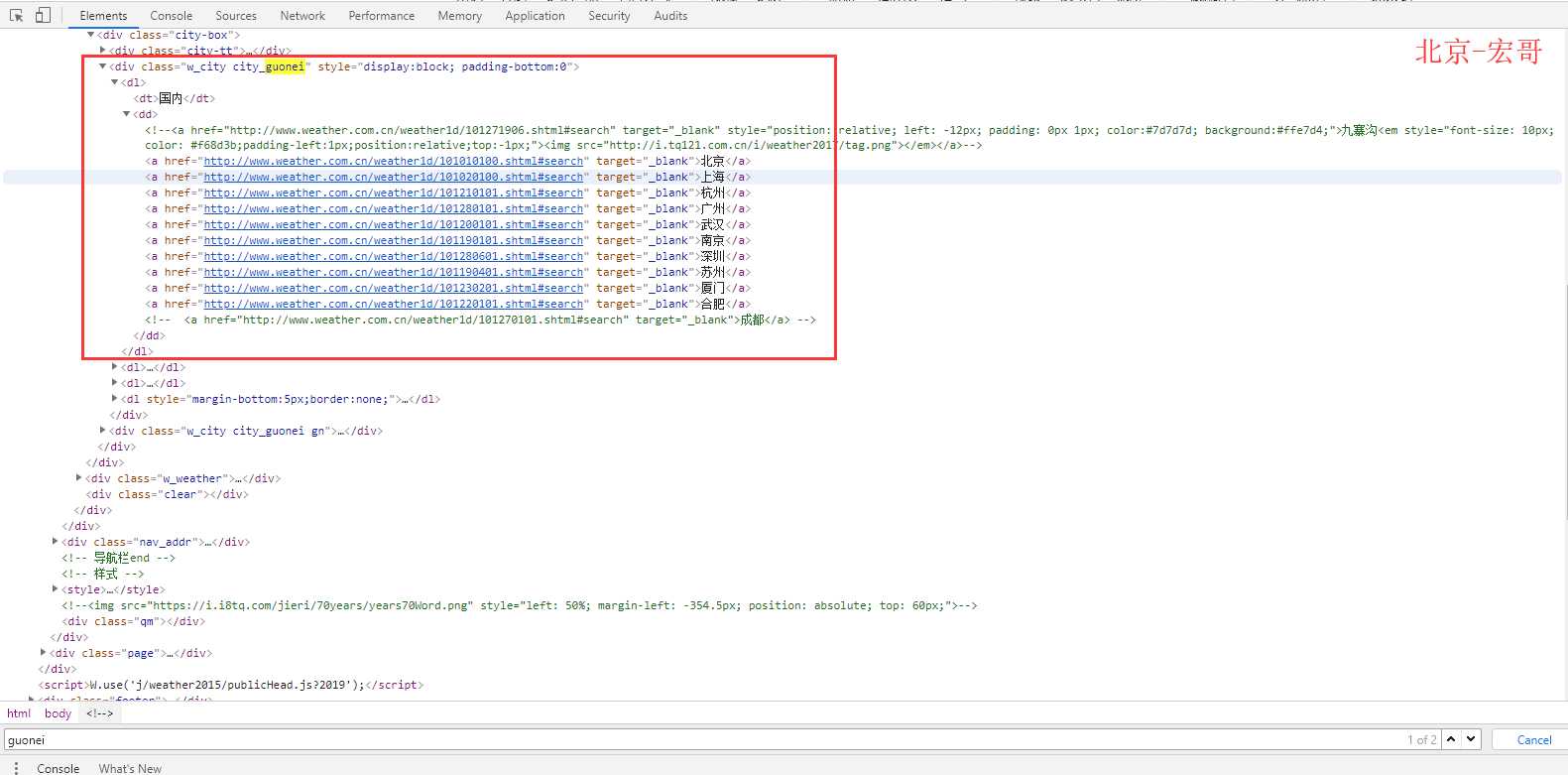Expand the w_weather div node
The height and width of the screenshot is (775, 1568).
pos(78,478)
